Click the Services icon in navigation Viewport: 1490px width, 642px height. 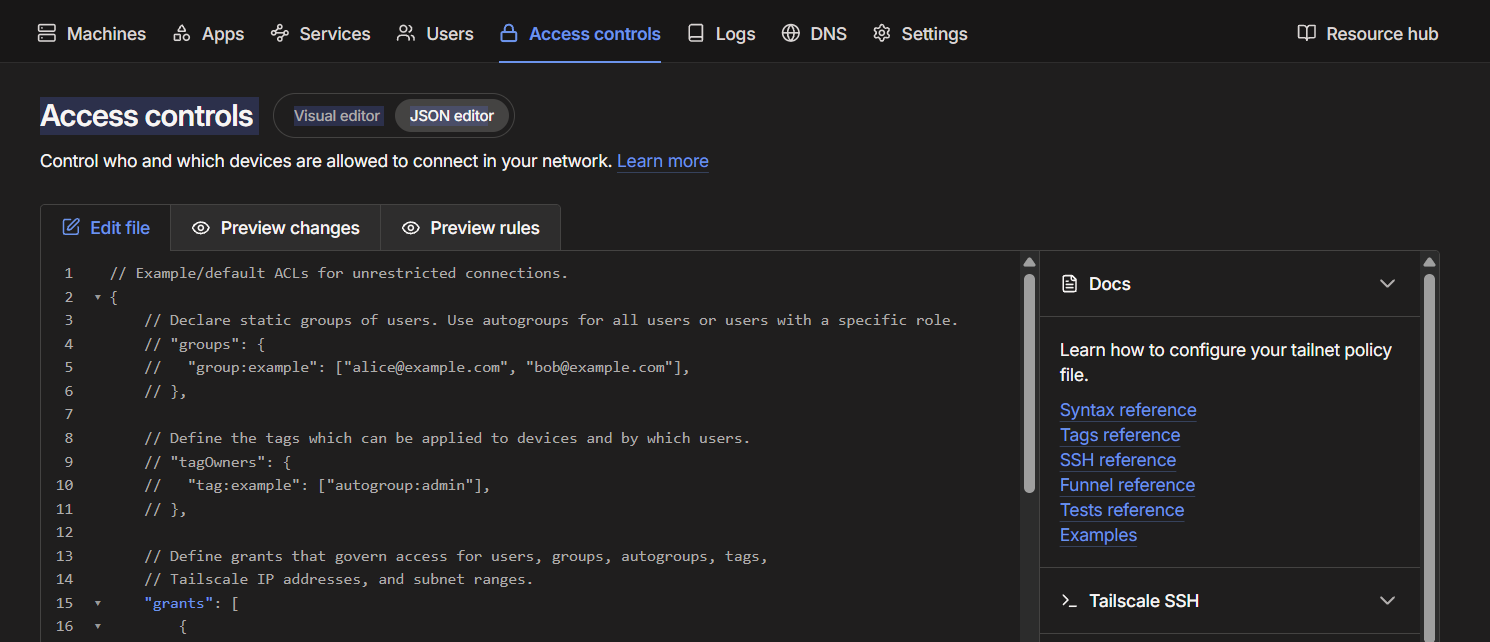[x=280, y=33]
